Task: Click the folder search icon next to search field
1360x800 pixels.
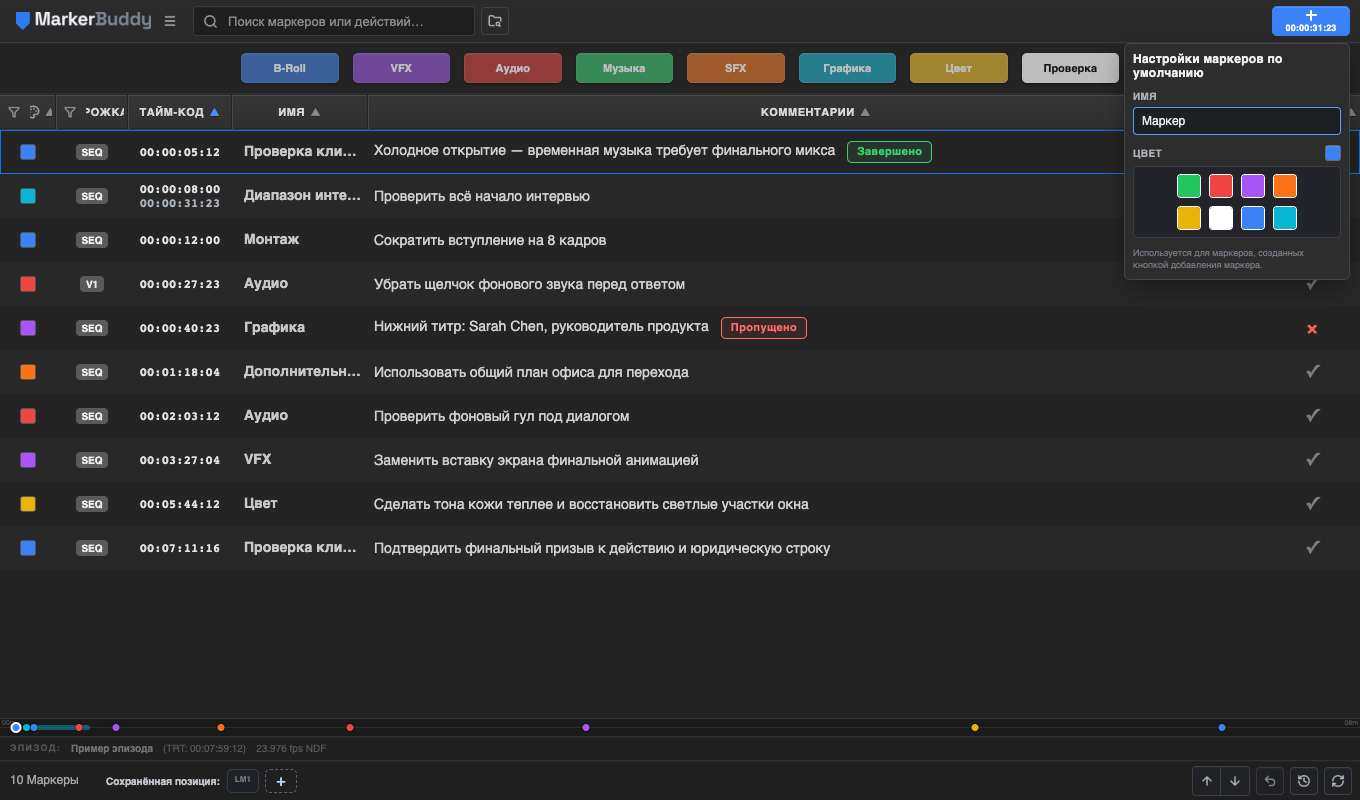Action: 494,21
